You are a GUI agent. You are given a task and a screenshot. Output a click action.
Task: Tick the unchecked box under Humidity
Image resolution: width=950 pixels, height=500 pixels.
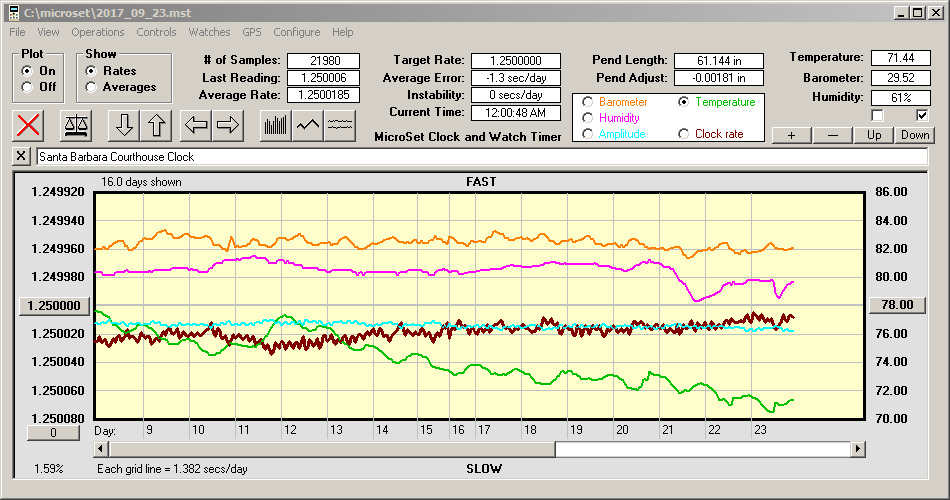877,115
